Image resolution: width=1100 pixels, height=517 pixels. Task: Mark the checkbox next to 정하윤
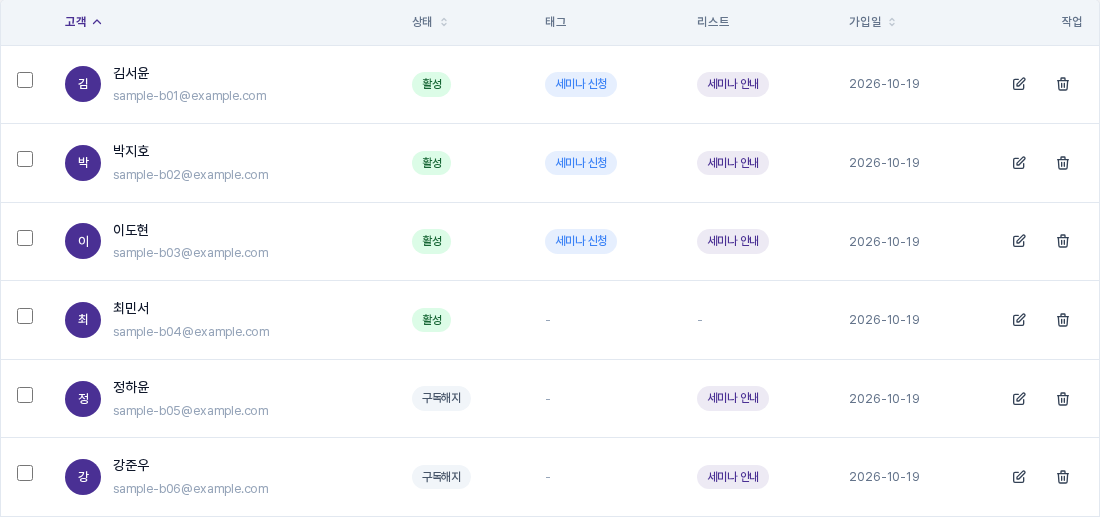[25, 395]
